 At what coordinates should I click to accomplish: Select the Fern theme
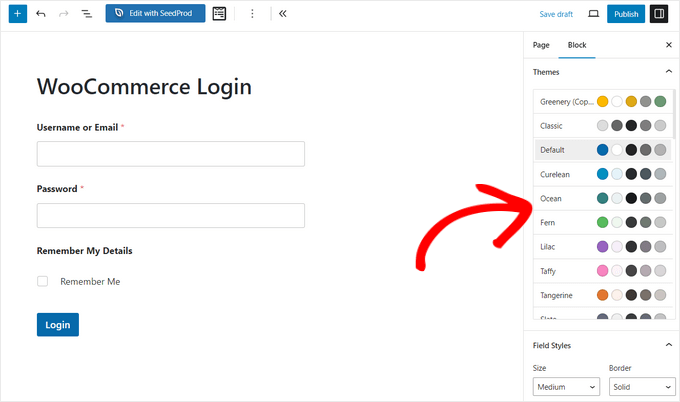point(603,222)
